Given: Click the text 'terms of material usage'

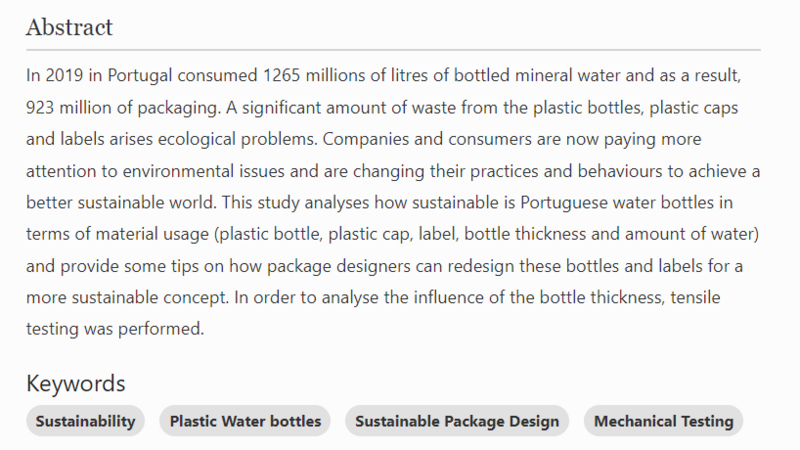Looking at the screenshot, I should (117, 234).
